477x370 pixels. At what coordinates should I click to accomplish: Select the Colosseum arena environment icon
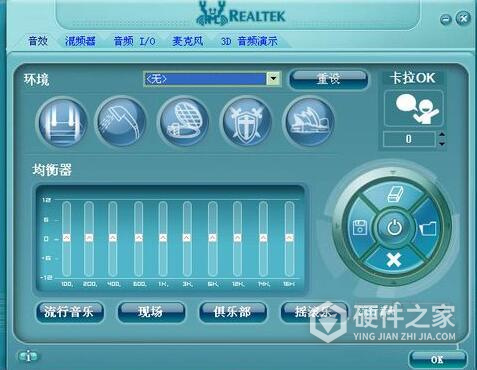[184, 122]
